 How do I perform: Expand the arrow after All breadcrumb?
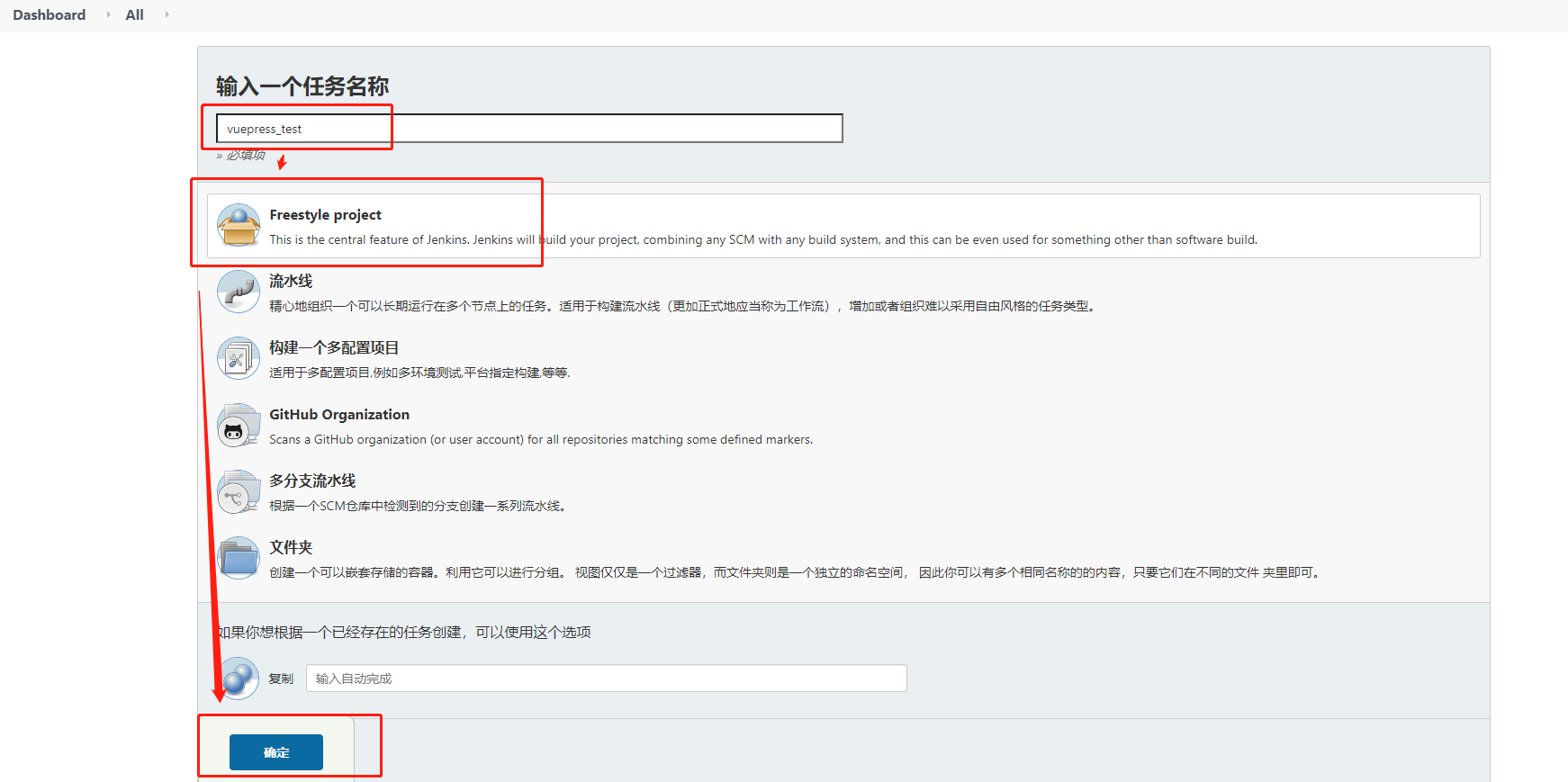point(167,14)
